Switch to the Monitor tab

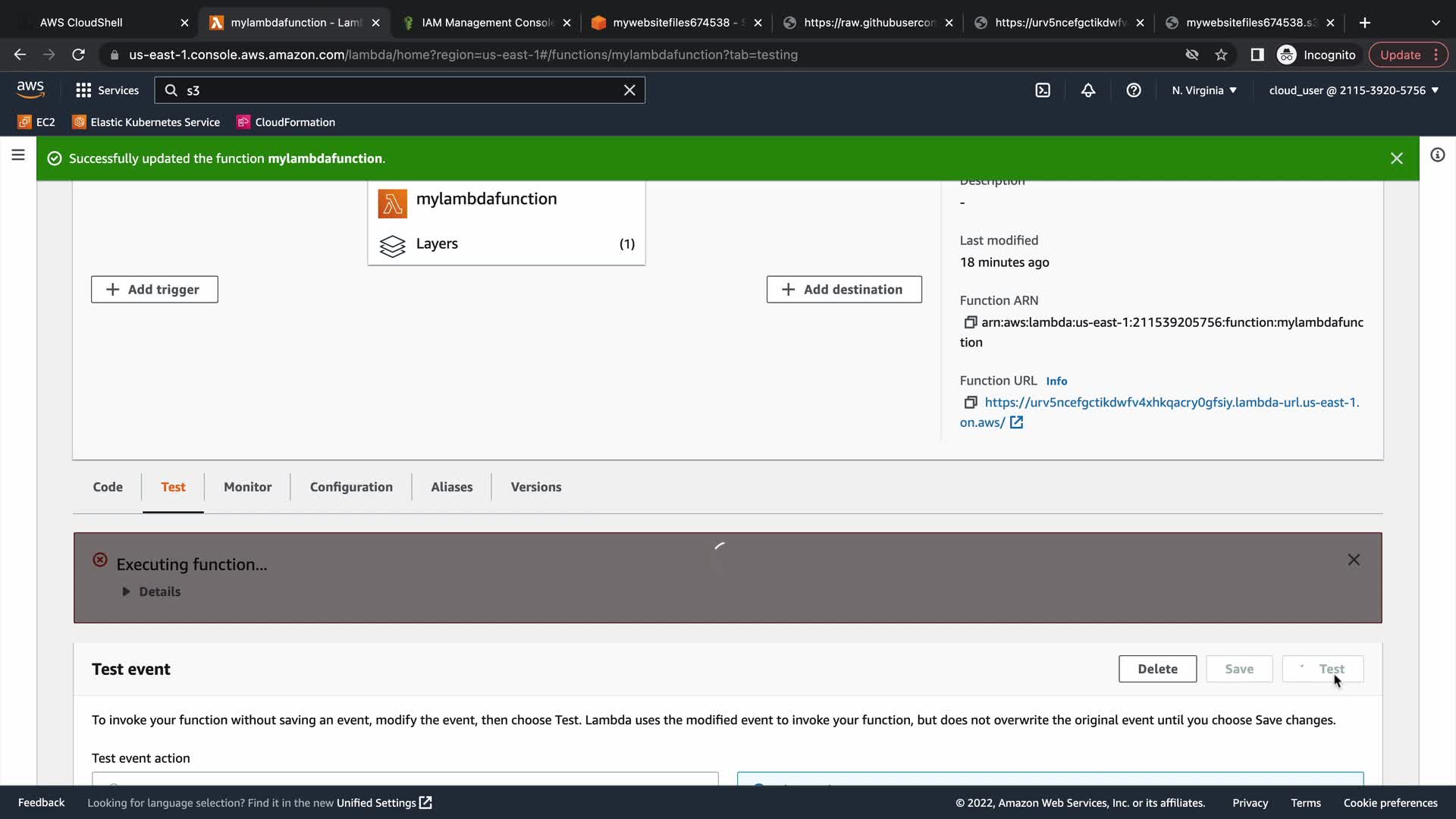coord(247,487)
